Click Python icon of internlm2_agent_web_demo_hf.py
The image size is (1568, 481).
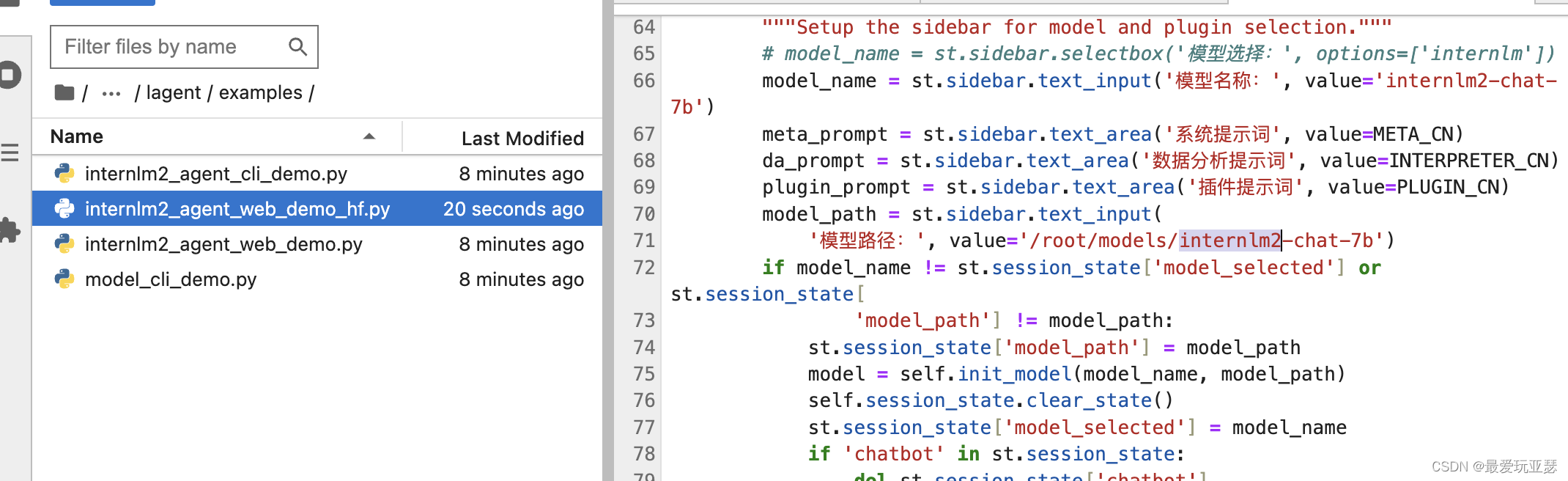click(64, 208)
